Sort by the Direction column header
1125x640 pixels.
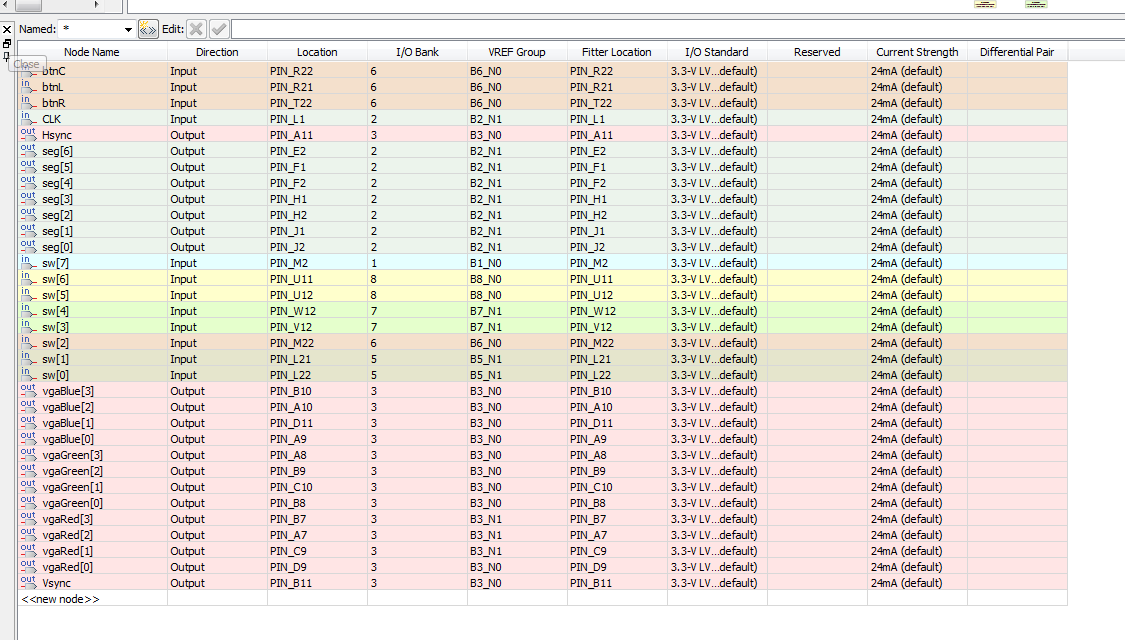click(x=217, y=52)
